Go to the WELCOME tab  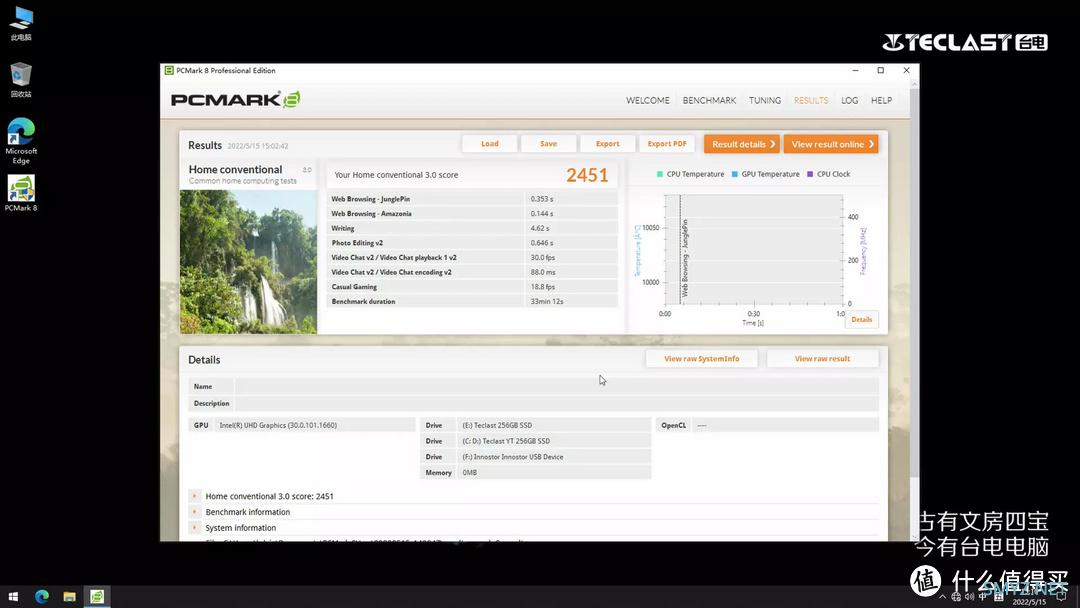click(x=647, y=101)
